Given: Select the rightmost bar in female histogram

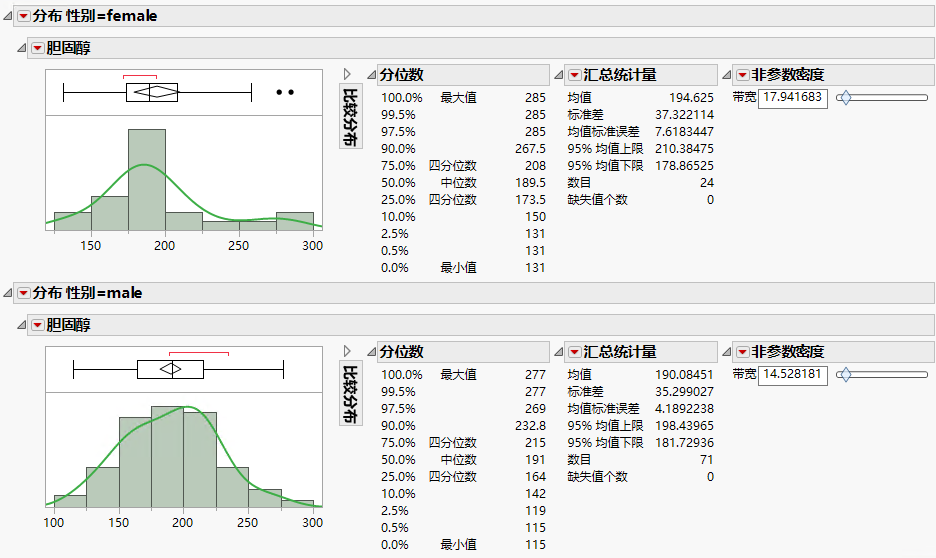Looking at the screenshot, I should coord(295,221).
